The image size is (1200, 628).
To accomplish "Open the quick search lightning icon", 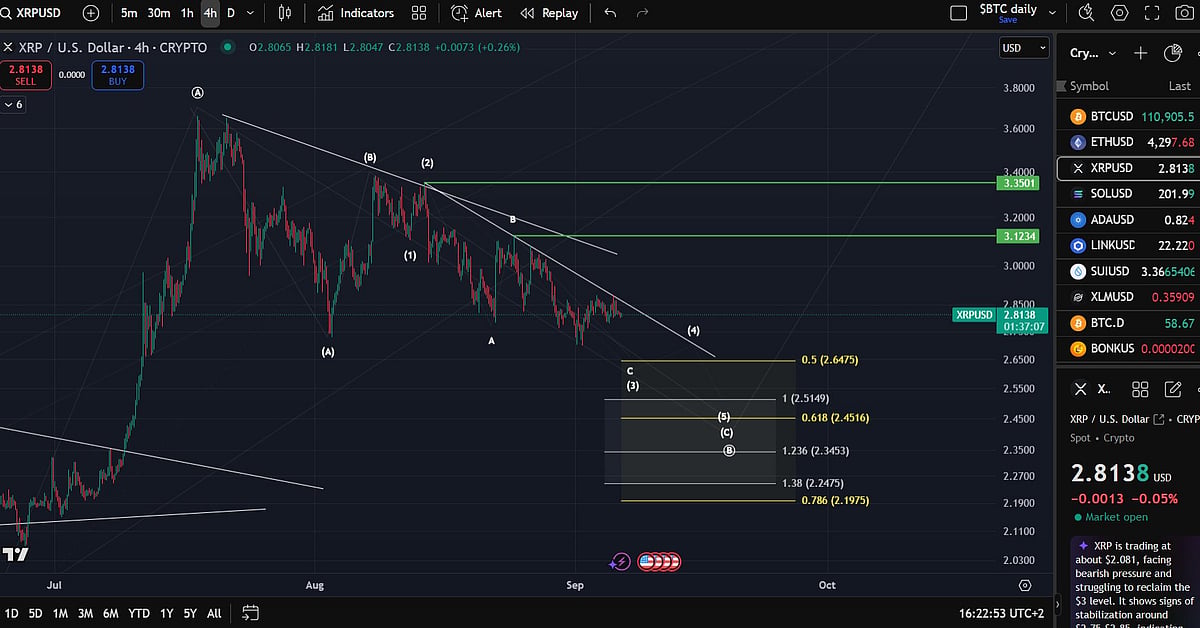I will click(1086, 13).
